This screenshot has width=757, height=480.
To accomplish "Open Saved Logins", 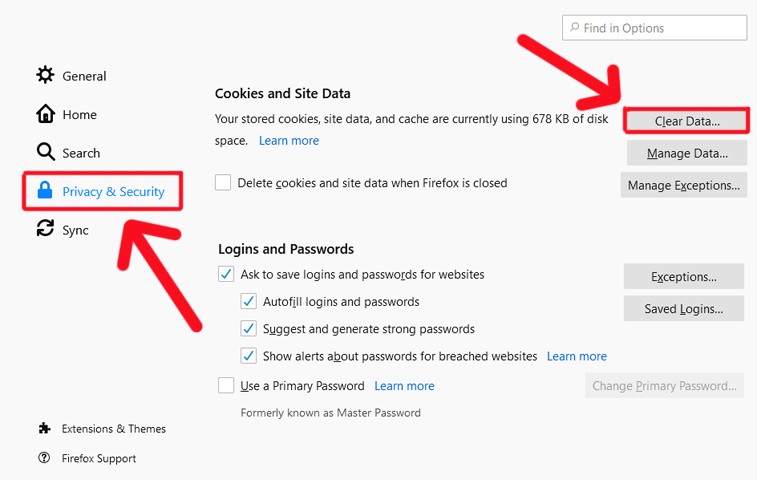I will [x=683, y=309].
